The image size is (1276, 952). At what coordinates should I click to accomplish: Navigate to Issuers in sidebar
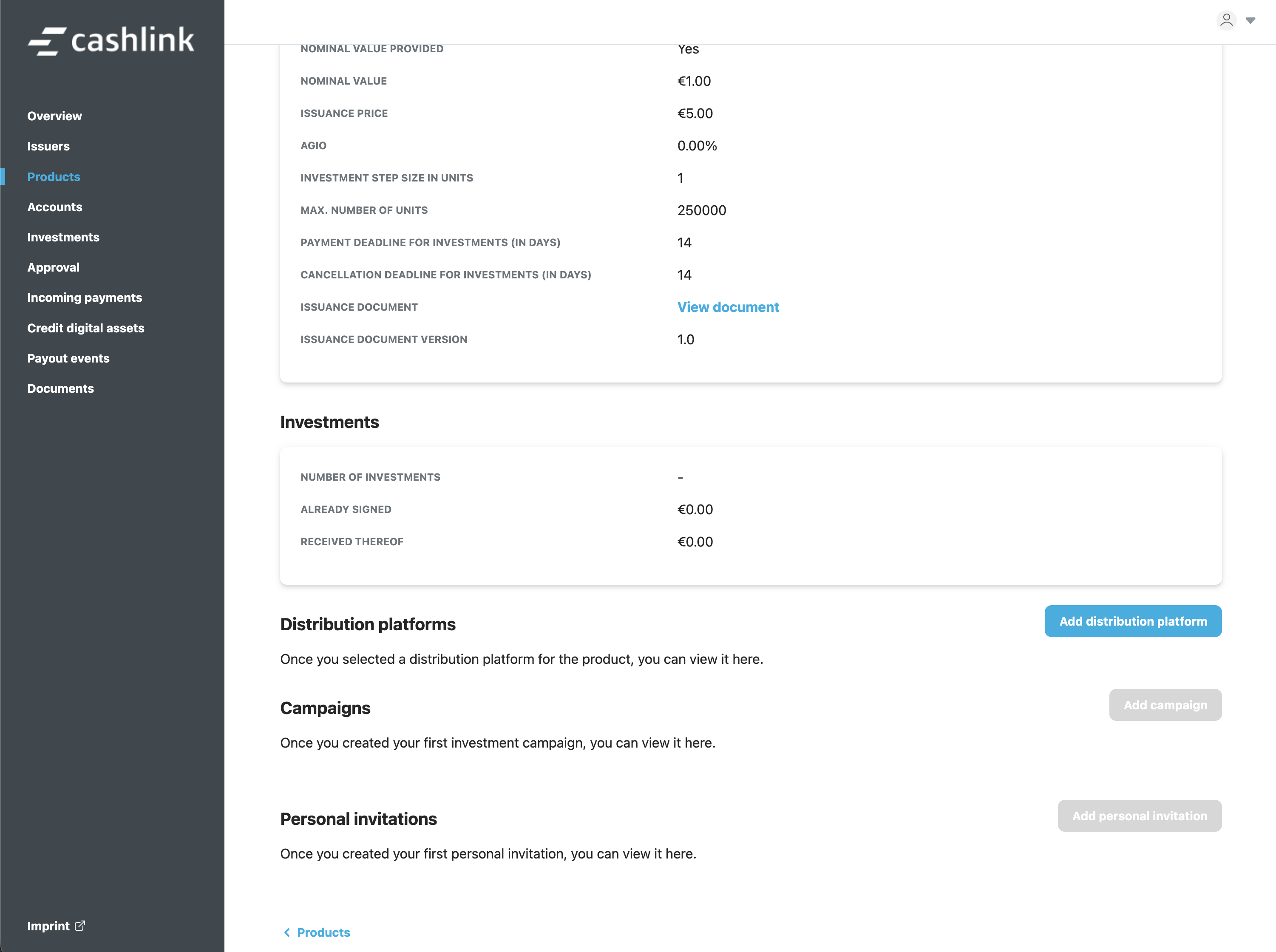(48, 146)
